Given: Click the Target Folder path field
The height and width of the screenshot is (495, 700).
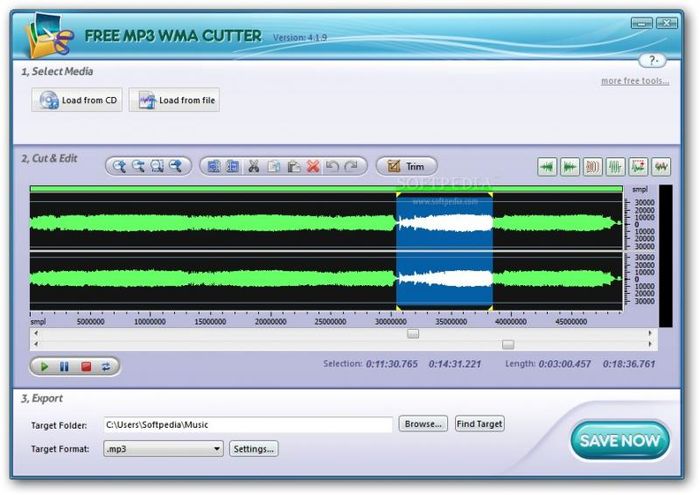Looking at the screenshot, I should [x=248, y=425].
